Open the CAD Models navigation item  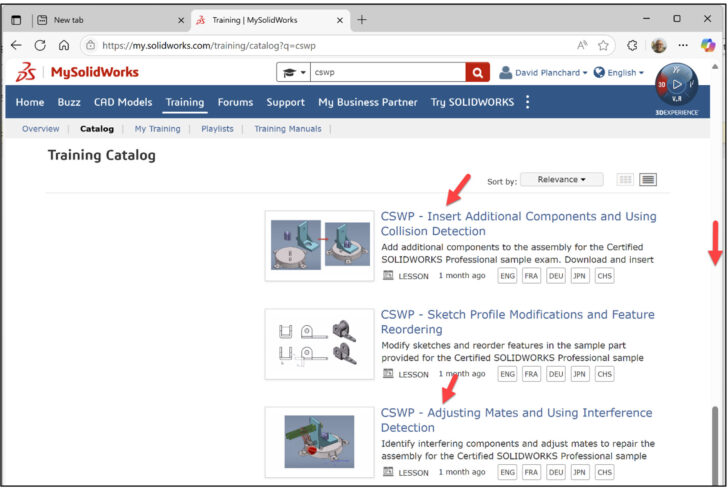tap(123, 102)
